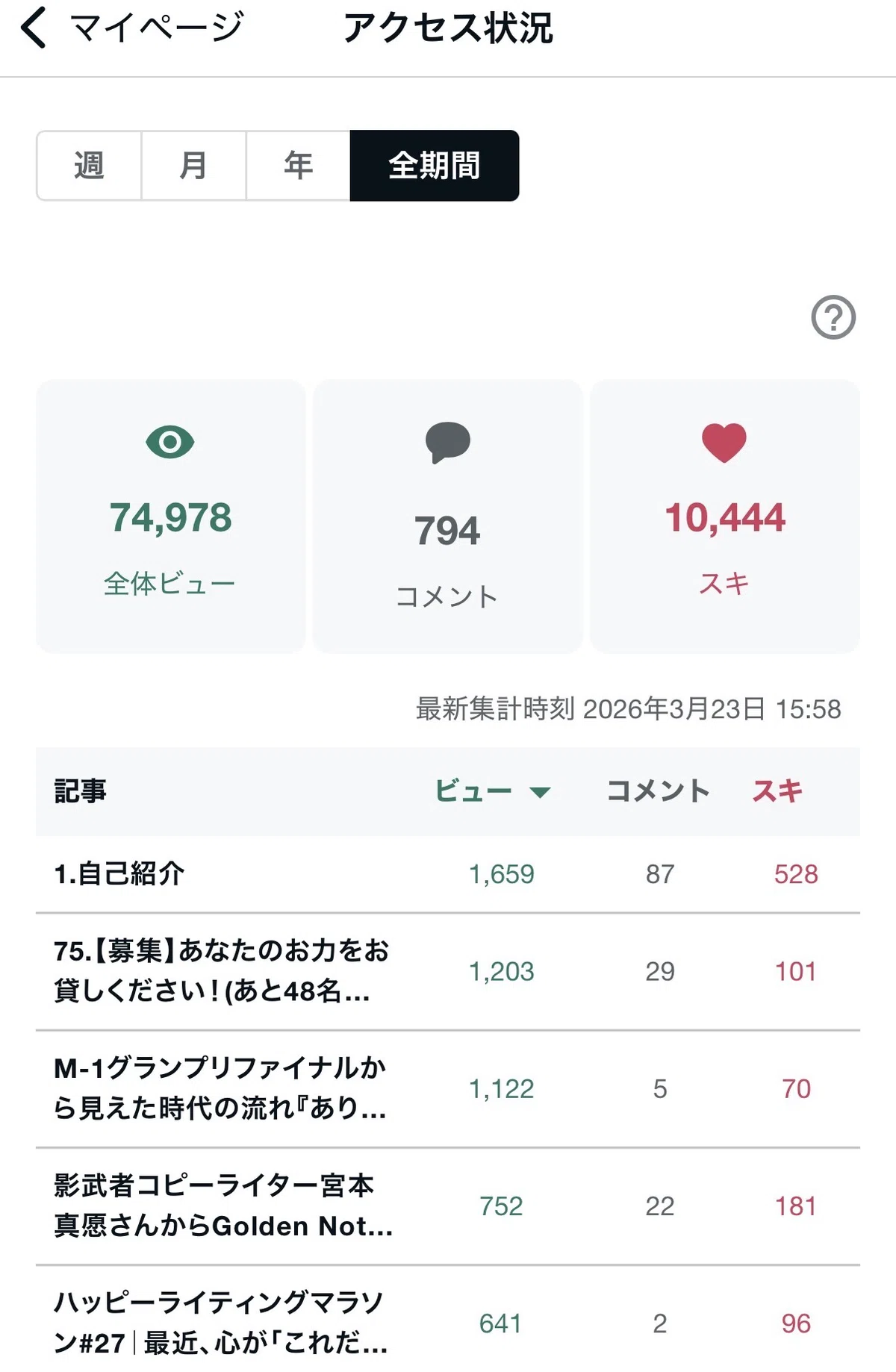Open the 1.自己紹介 article
Viewport: 896px width, 1372px height.
(x=448, y=874)
